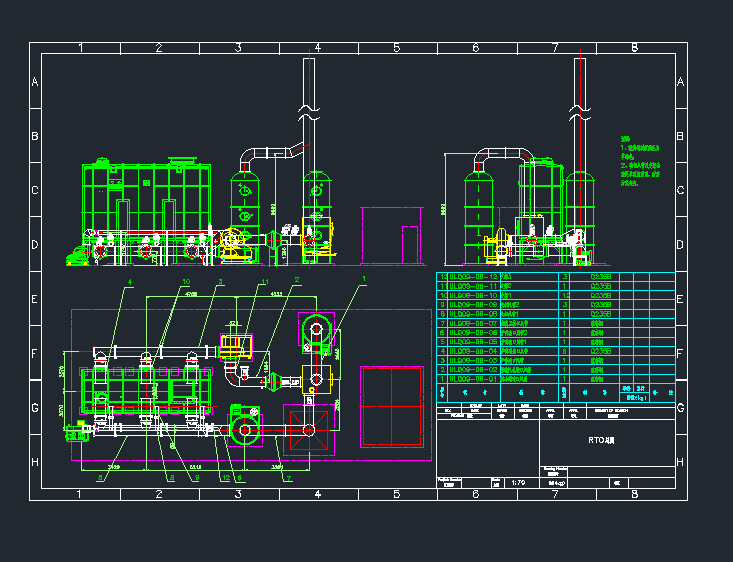Click the red square hopper in plan view
The height and width of the screenshot is (562, 733).
pyautogui.click(x=311, y=429)
